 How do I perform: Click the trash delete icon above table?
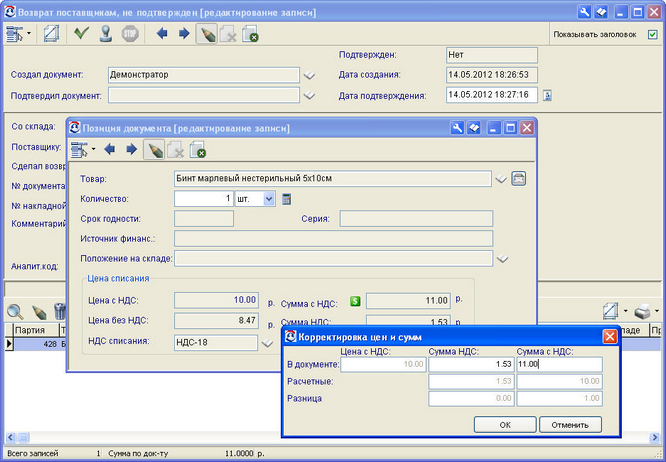(60, 311)
